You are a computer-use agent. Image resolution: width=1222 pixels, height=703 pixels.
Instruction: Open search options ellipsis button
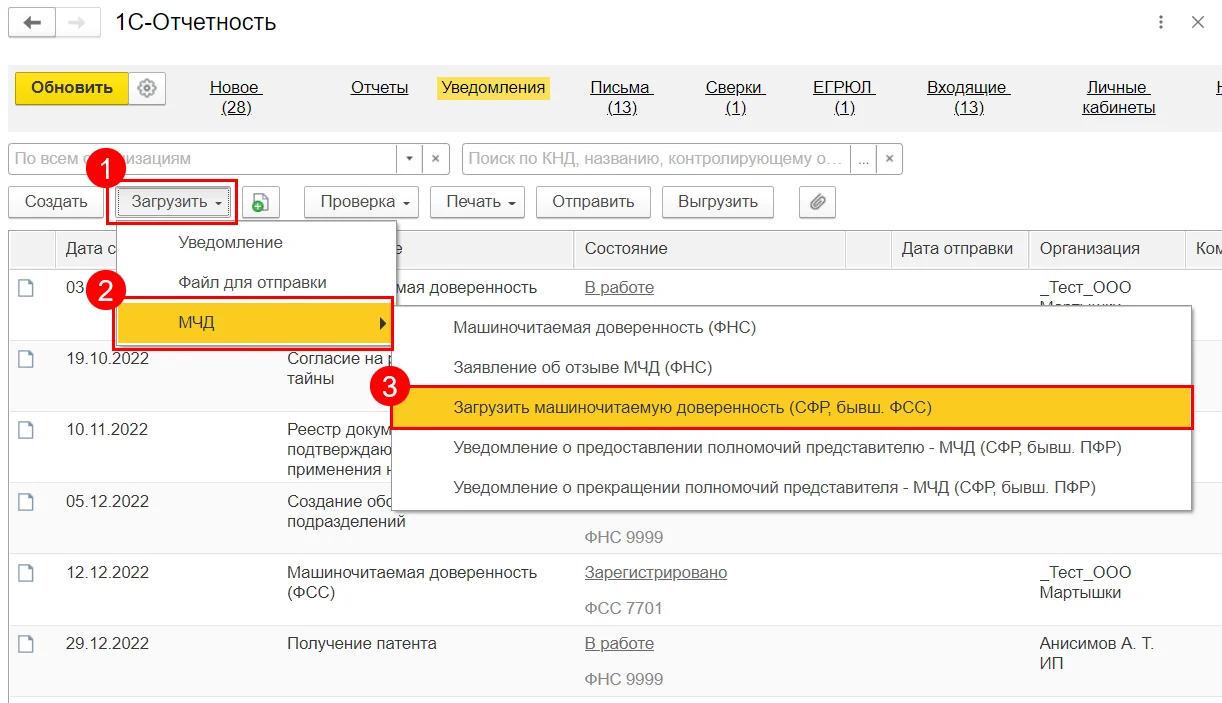[863, 158]
